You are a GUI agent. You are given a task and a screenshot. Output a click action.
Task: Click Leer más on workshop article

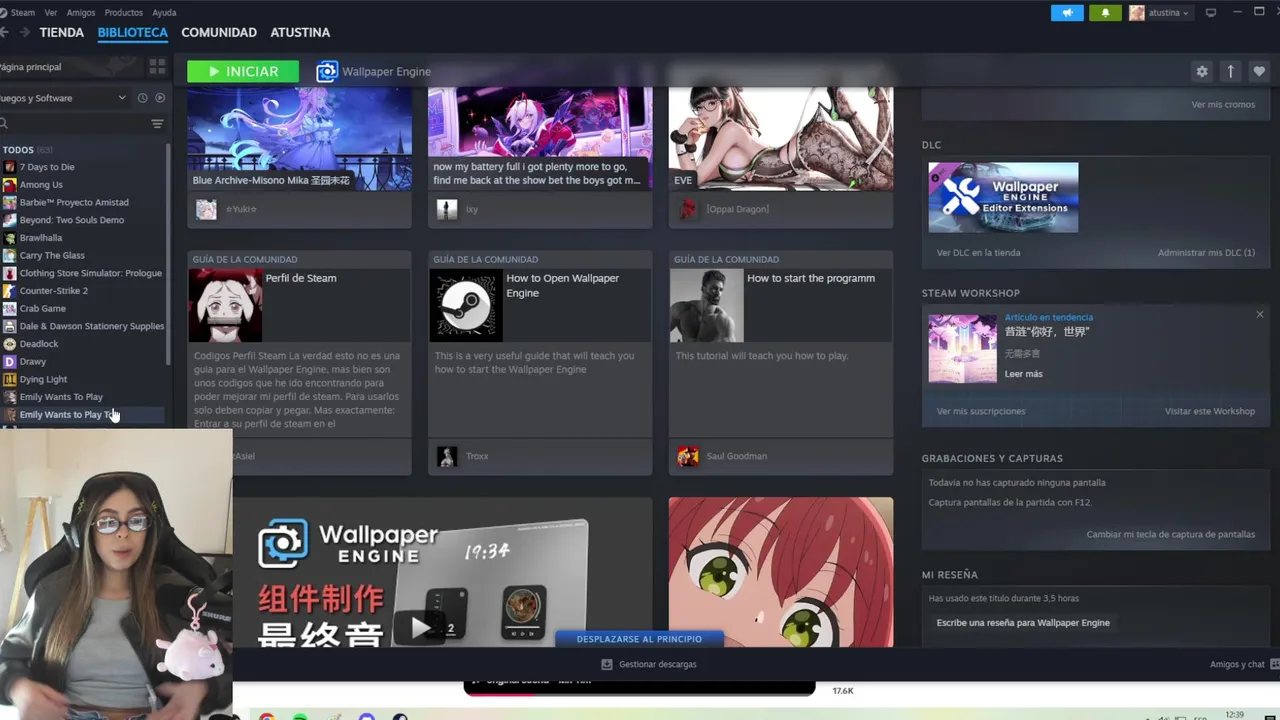pyautogui.click(x=1023, y=374)
